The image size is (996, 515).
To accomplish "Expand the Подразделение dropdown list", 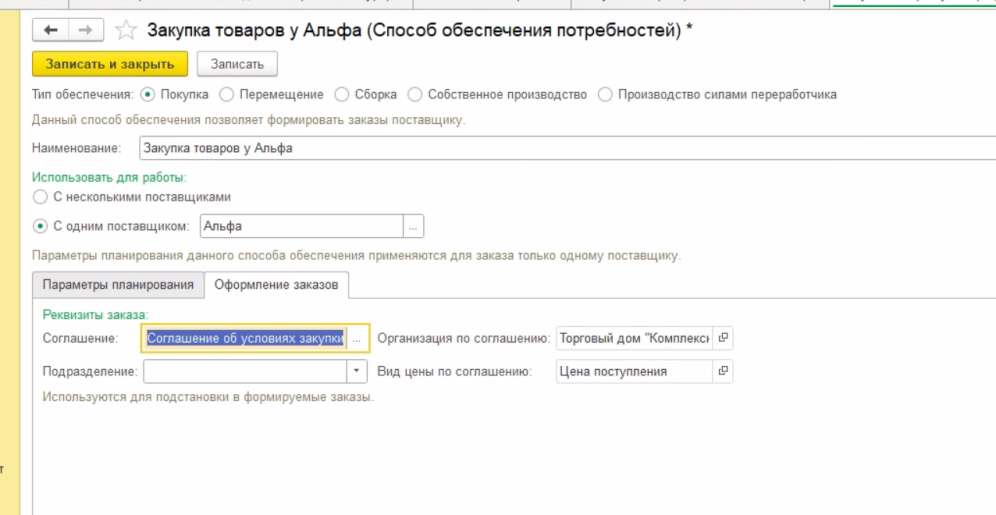I will point(358,371).
